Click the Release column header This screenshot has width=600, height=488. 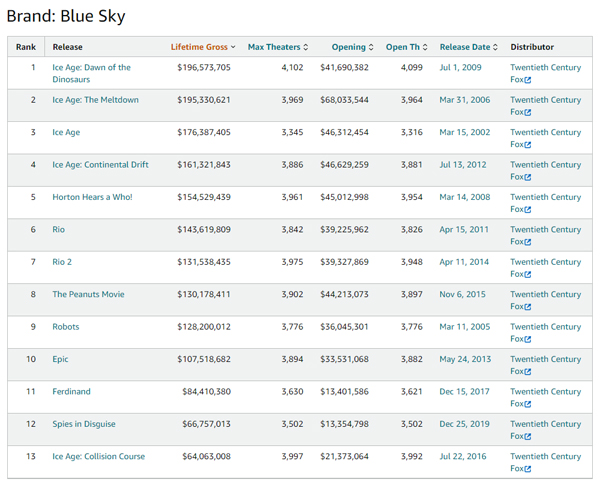[67, 47]
